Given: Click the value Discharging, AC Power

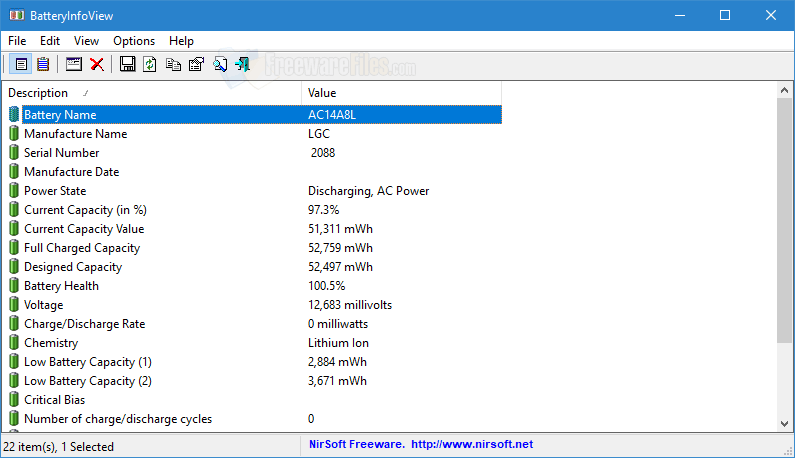Looking at the screenshot, I should 369,191.
